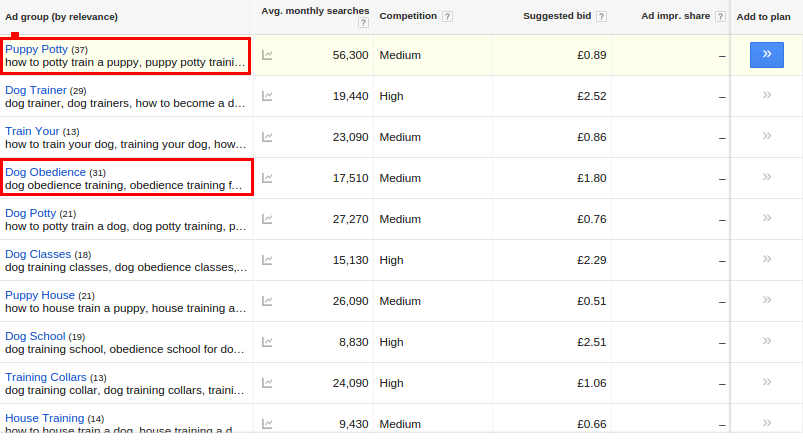The height and width of the screenshot is (441, 803).
Task: Select the 19,440 monthly searches value
Action: (350, 96)
